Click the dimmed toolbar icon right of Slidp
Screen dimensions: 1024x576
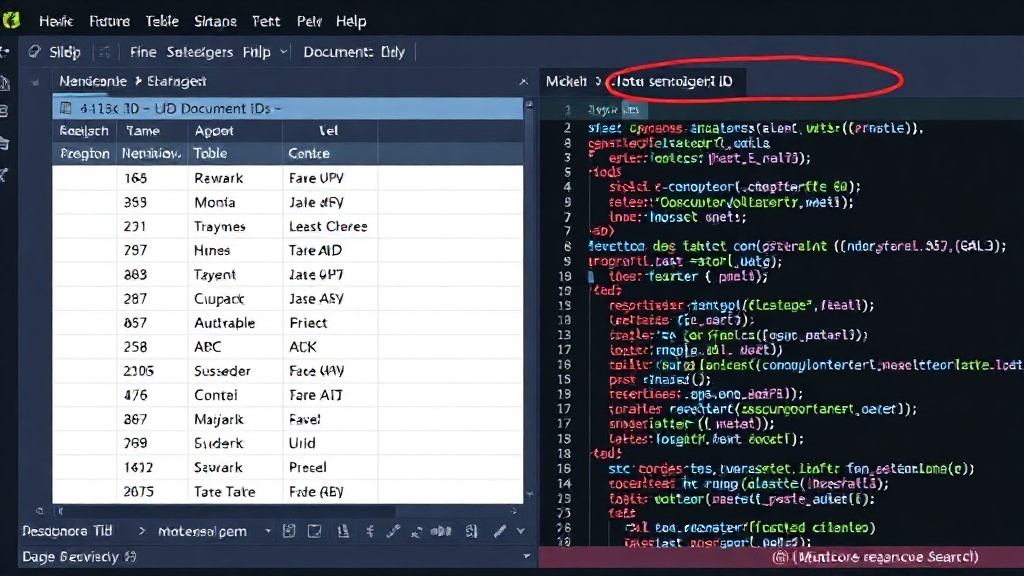[104, 52]
